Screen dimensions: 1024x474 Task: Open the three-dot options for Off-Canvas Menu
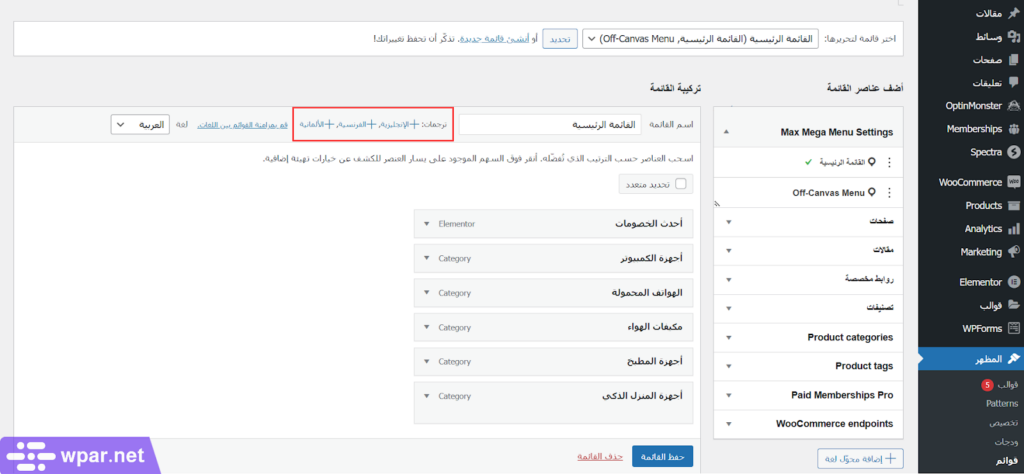pos(889,192)
